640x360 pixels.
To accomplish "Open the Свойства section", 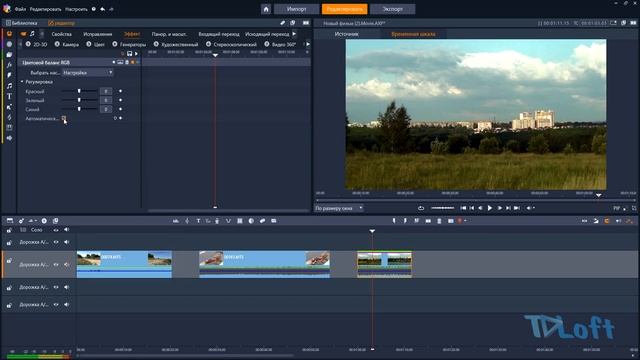I will (62, 34).
